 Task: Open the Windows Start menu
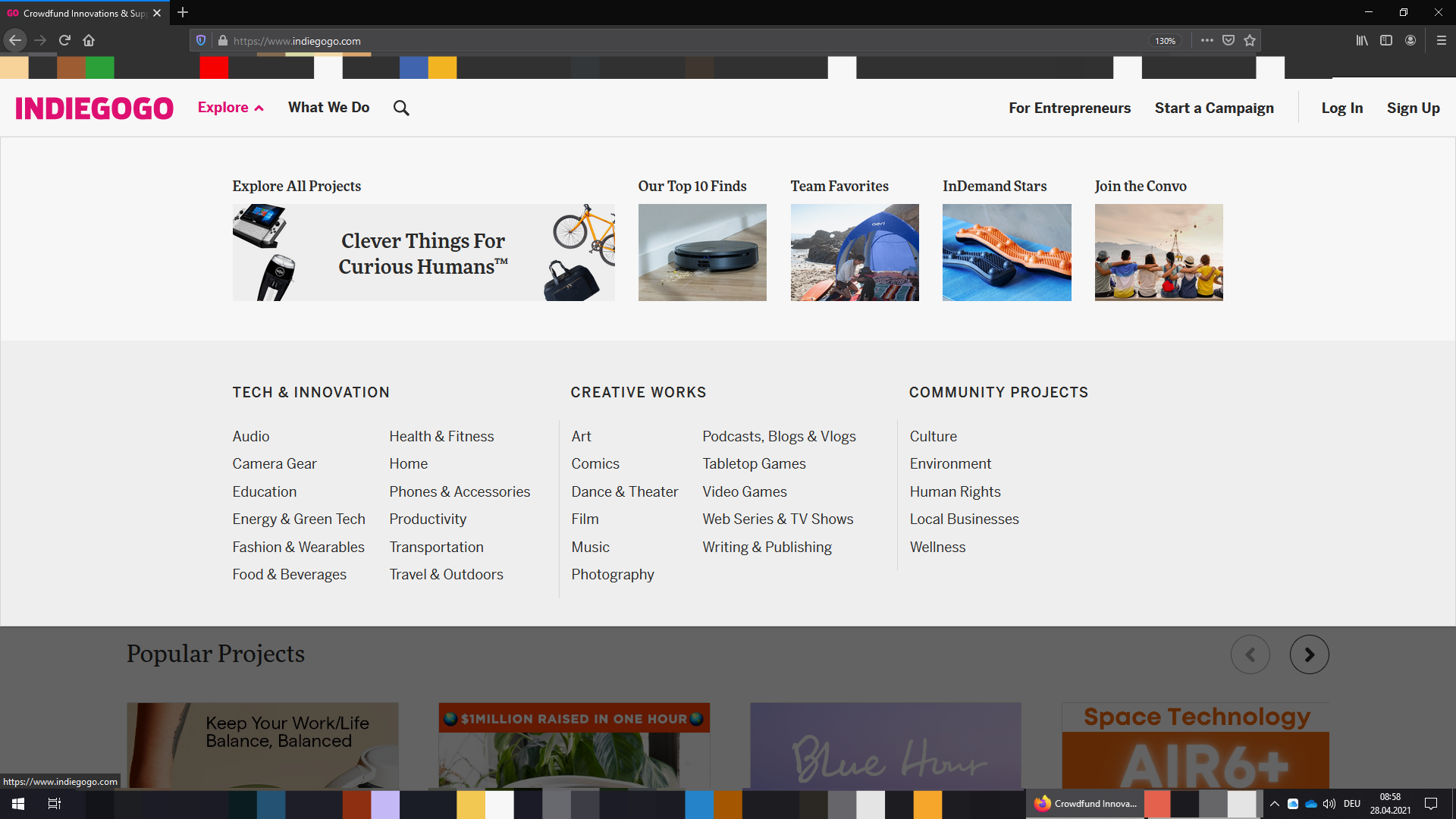coord(18,804)
